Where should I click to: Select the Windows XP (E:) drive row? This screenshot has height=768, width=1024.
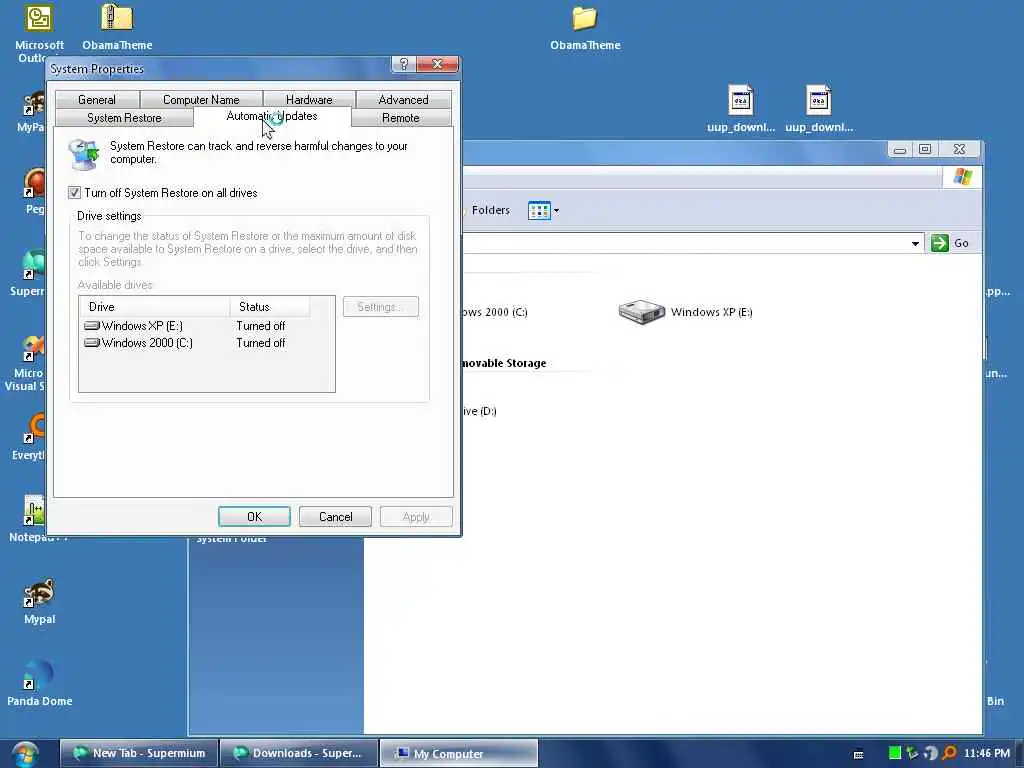click(x=194, y=326)
